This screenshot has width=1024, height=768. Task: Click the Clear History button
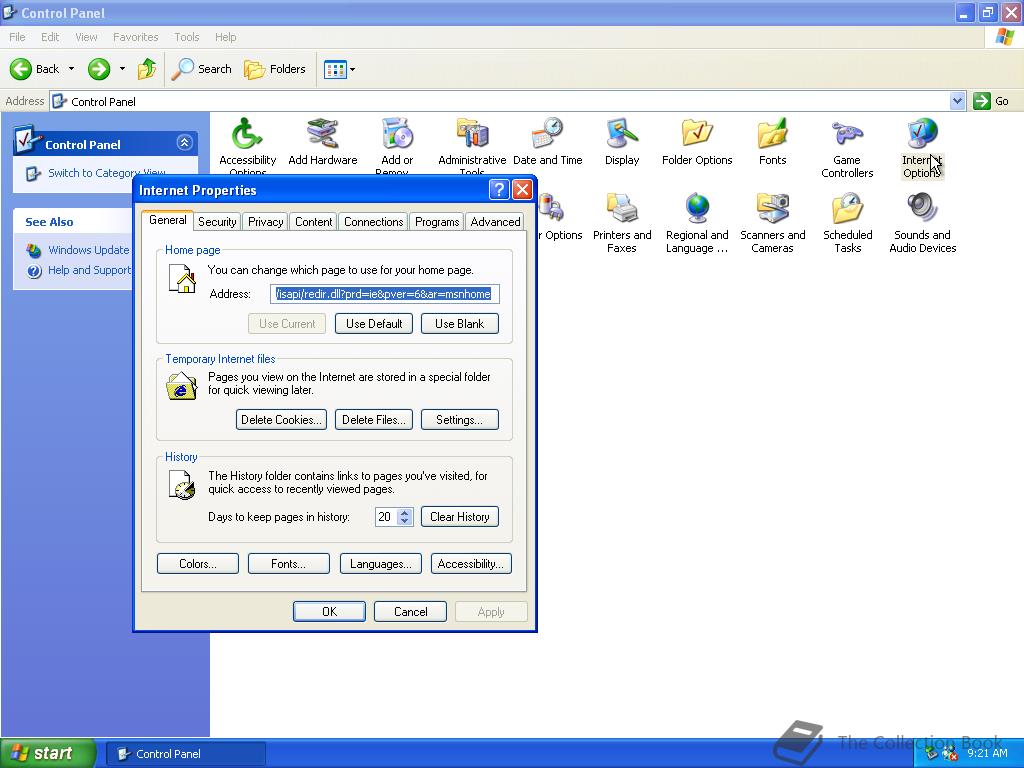(460, 517)
